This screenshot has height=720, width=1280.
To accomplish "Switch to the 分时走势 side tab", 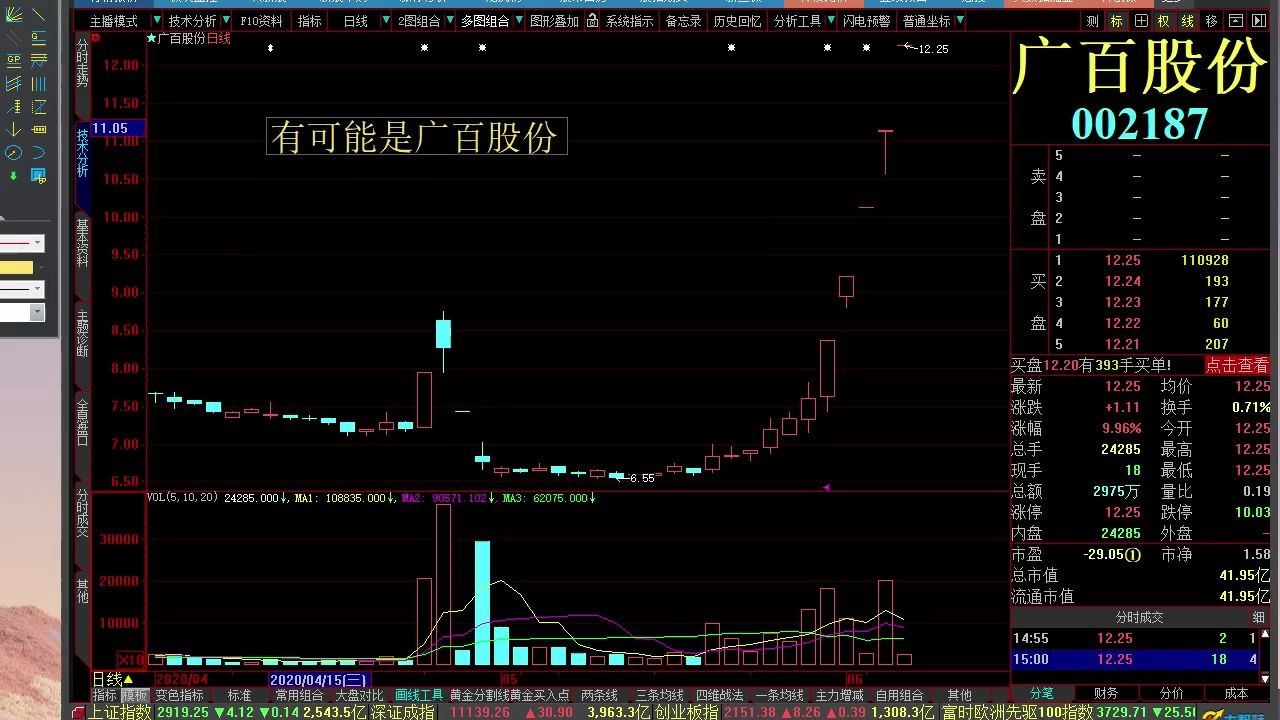I will (x=82, y=64).
